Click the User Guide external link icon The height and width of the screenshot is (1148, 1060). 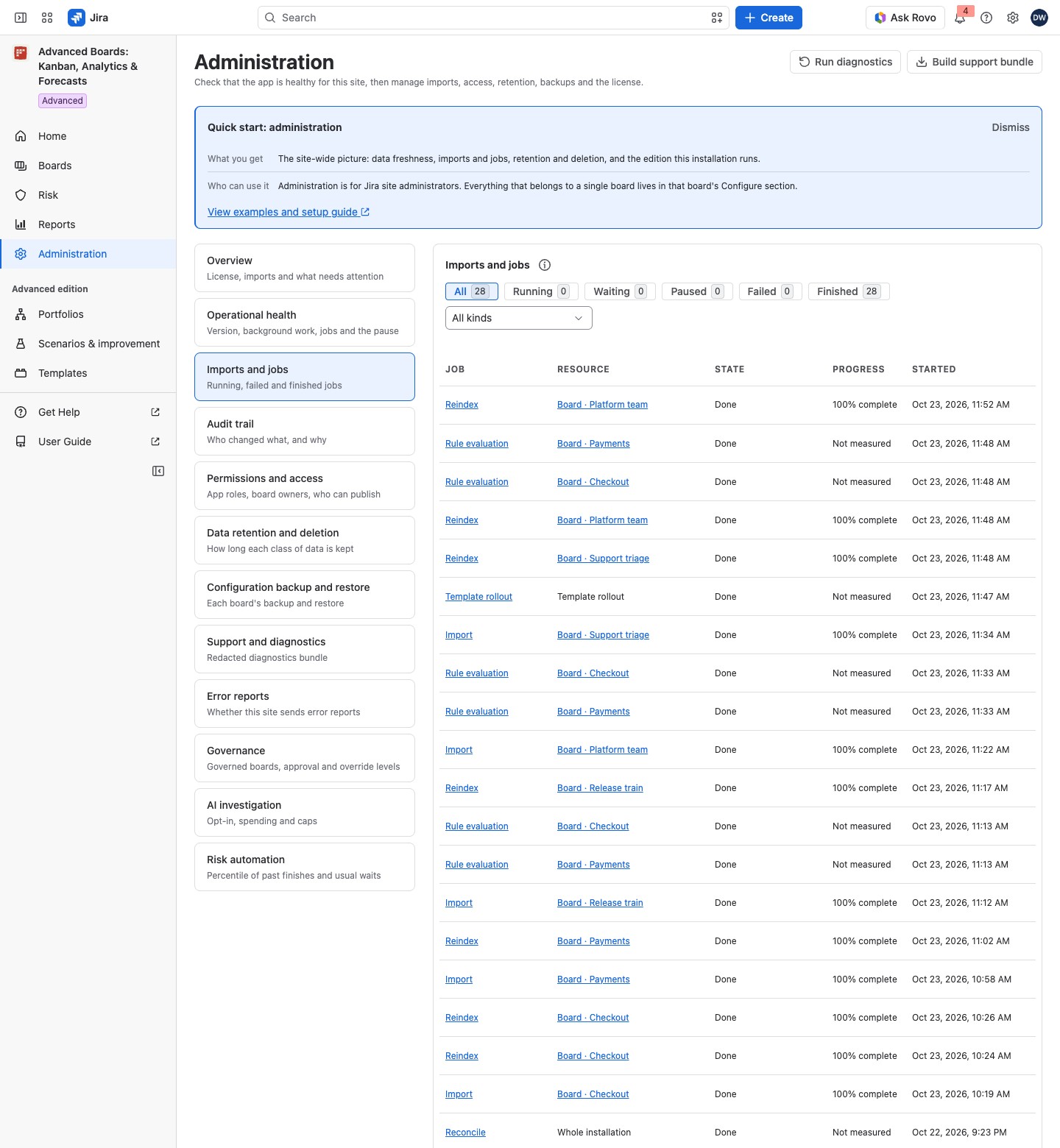155,442
